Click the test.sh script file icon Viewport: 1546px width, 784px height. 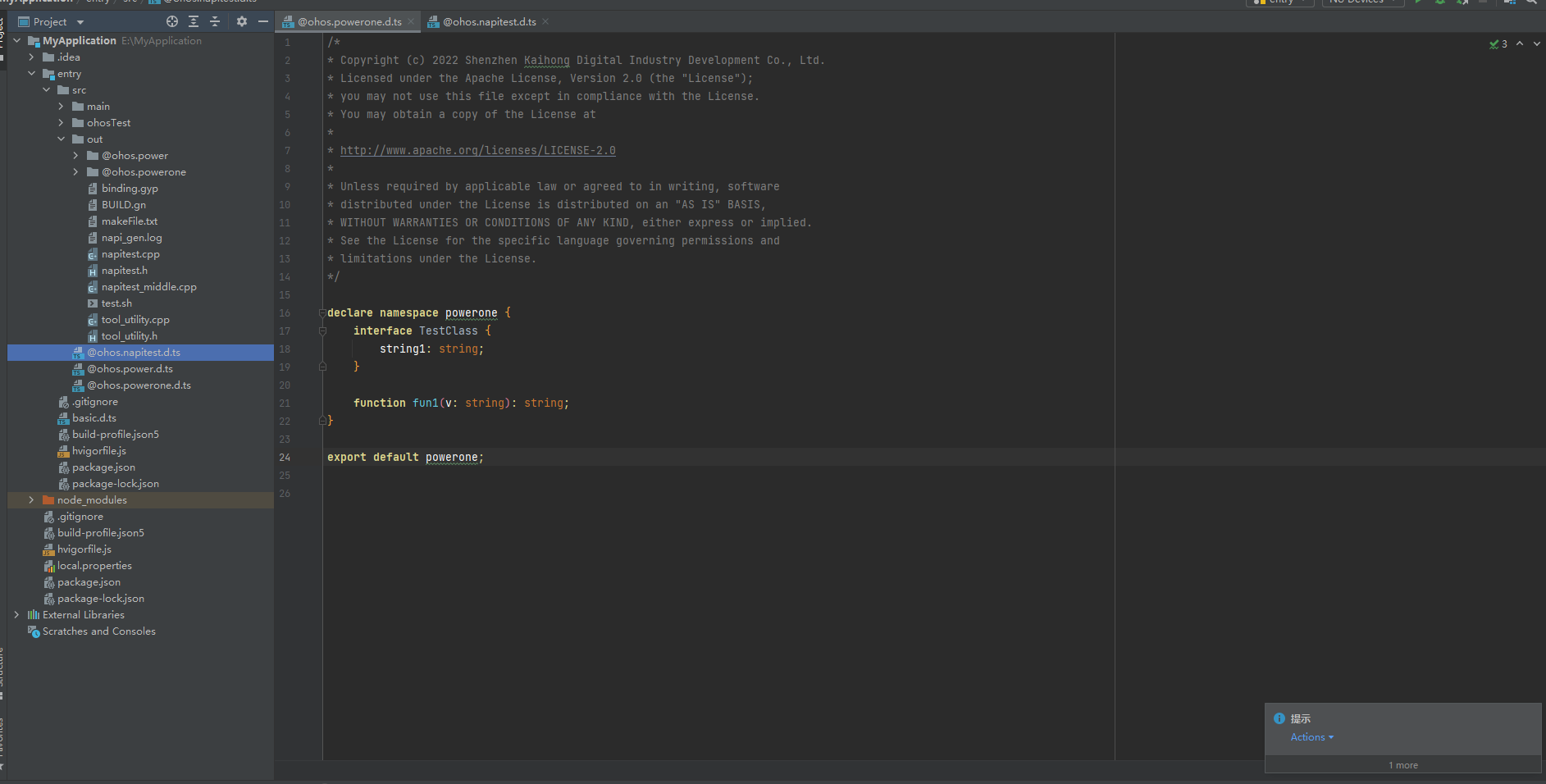(93, 303)
